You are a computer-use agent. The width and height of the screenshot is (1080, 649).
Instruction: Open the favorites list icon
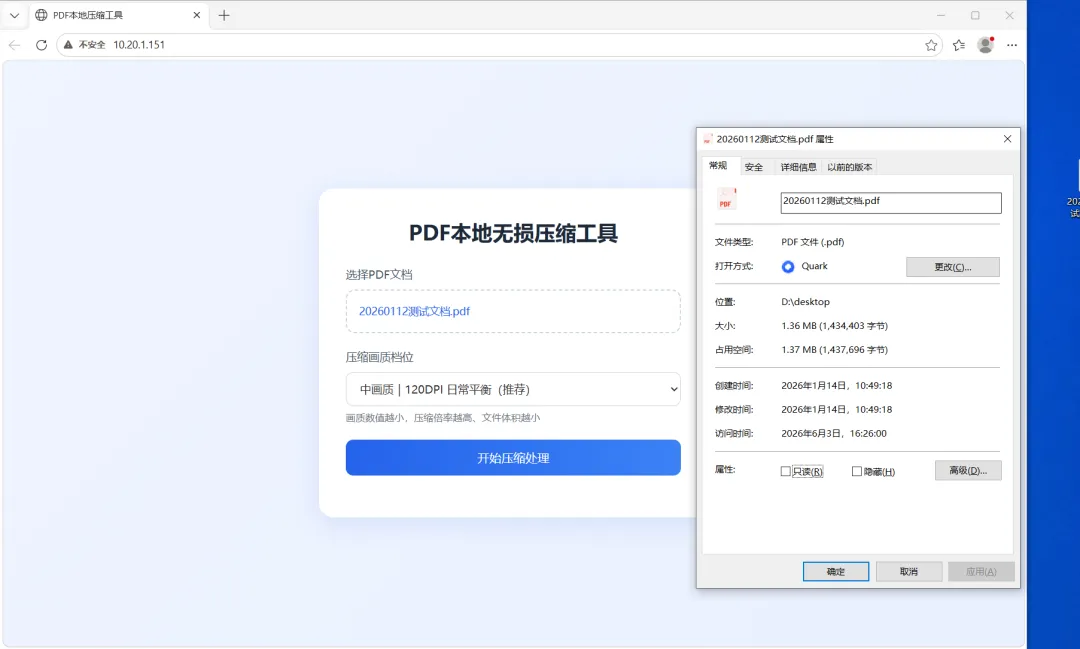pos(959,45)
